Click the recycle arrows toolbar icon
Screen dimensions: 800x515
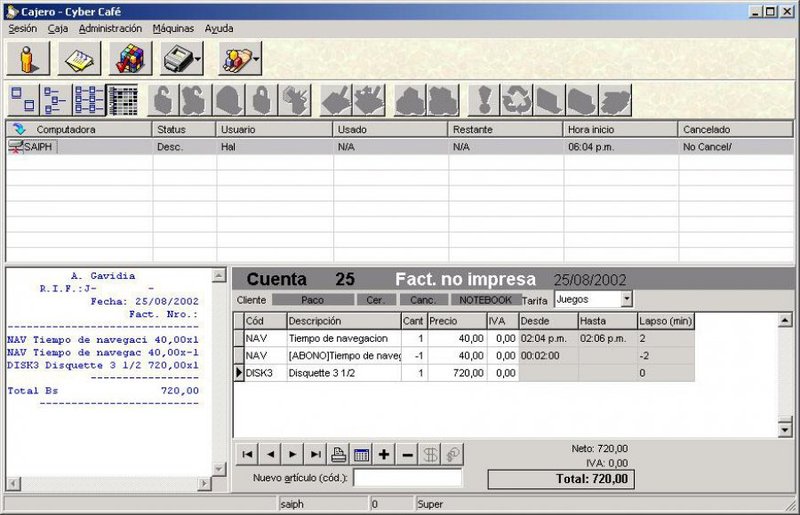[516, 100]
